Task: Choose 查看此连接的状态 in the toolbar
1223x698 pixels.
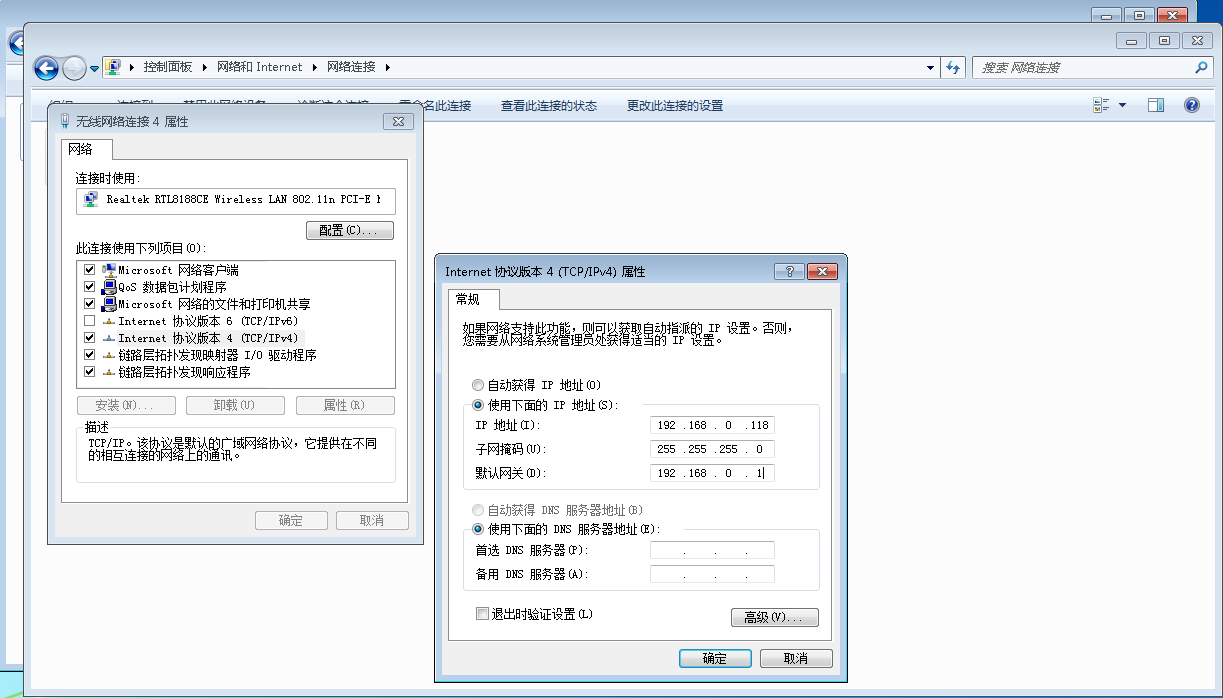Action: pyautogui.click(x=549, y=105)
